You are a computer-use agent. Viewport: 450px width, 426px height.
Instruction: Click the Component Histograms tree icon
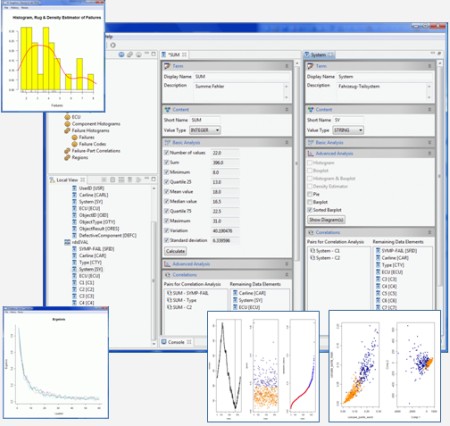click(x=67, y=124)
